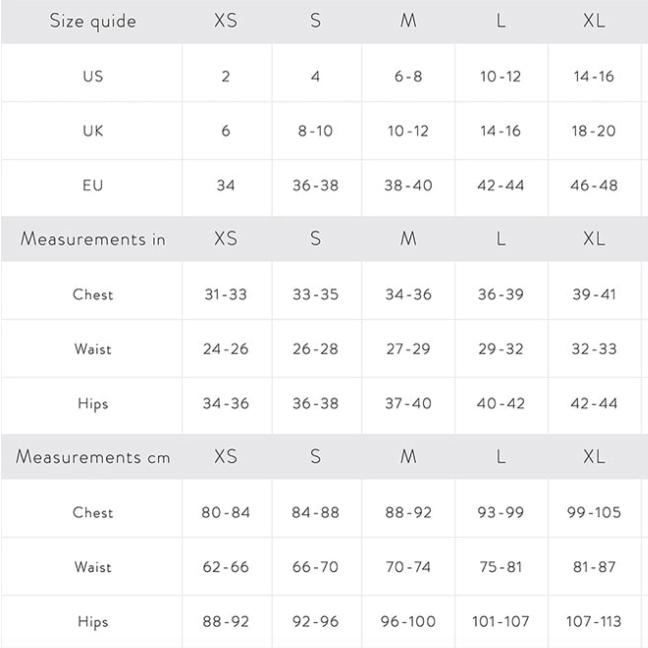
Task: Click hips measurement 107-113 in centimeters
Action: coord(594,622)
